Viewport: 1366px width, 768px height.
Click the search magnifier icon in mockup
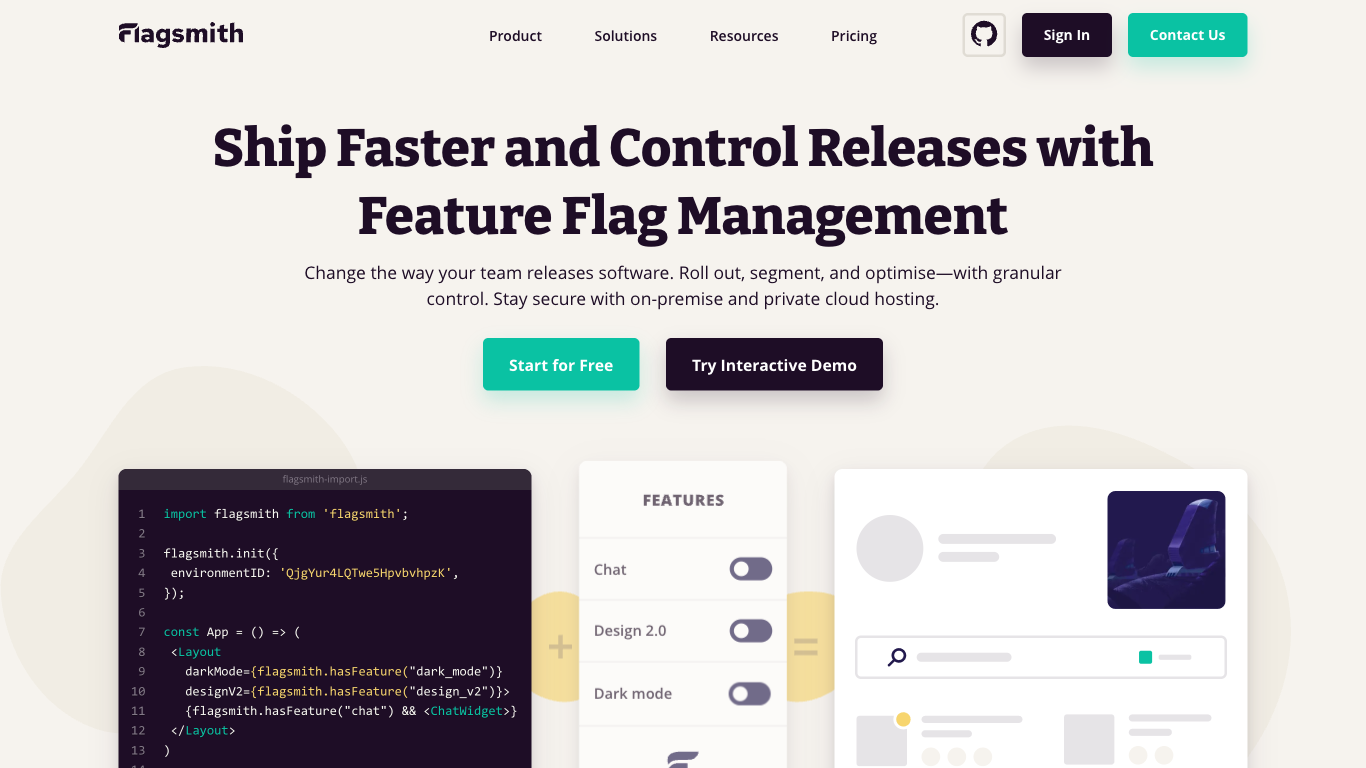tap(897, 657)
